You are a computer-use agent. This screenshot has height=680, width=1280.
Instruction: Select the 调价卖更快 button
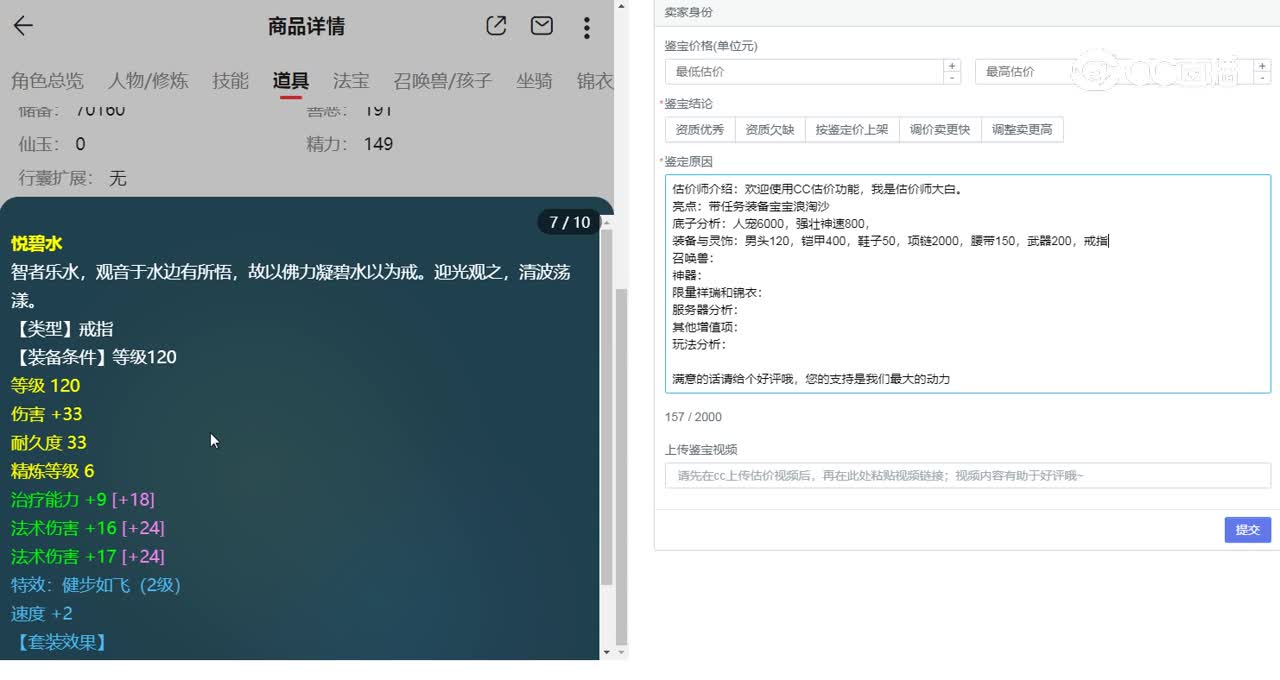[x=940, y=129]
